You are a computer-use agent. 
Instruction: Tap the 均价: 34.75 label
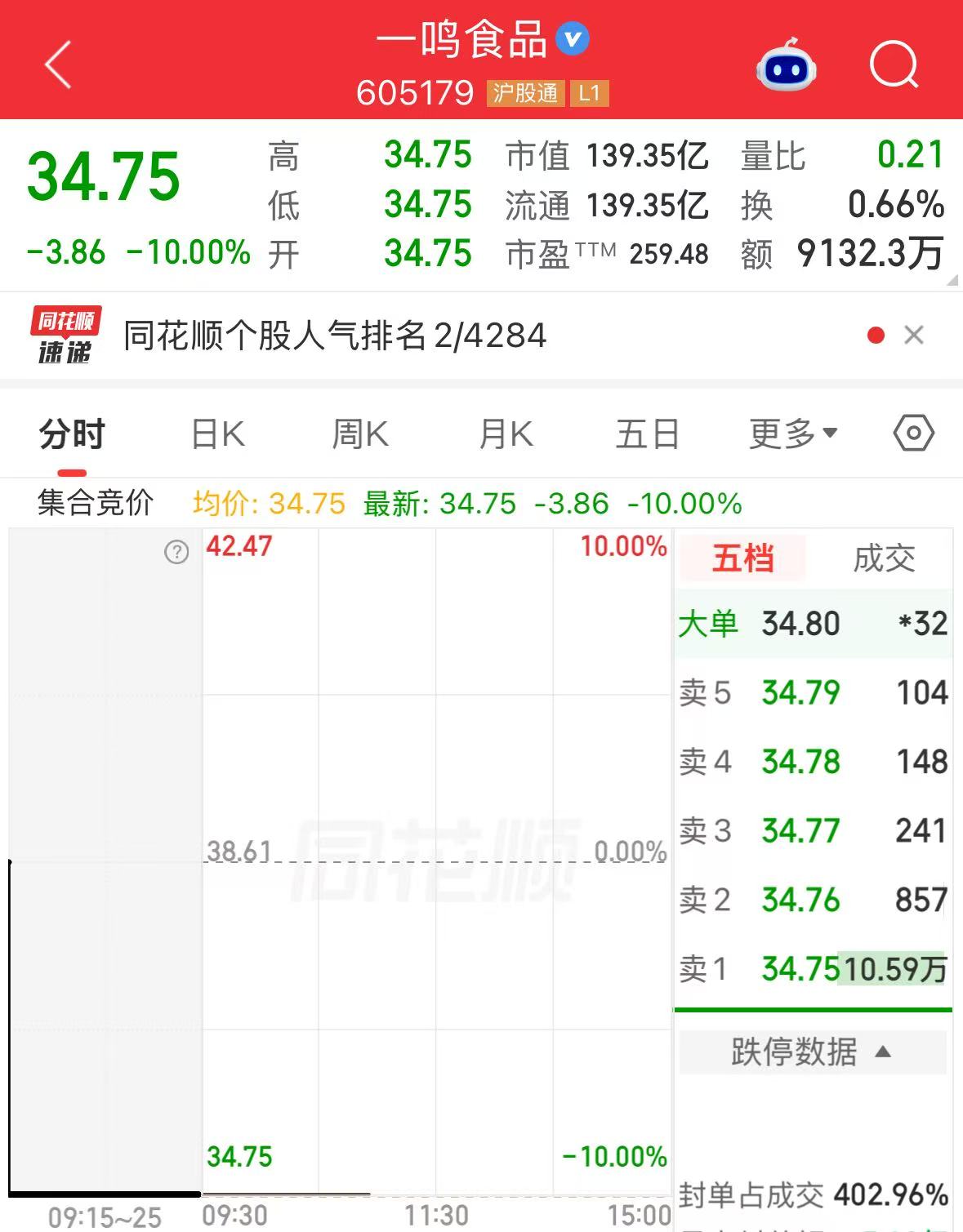tap(269, 504)
